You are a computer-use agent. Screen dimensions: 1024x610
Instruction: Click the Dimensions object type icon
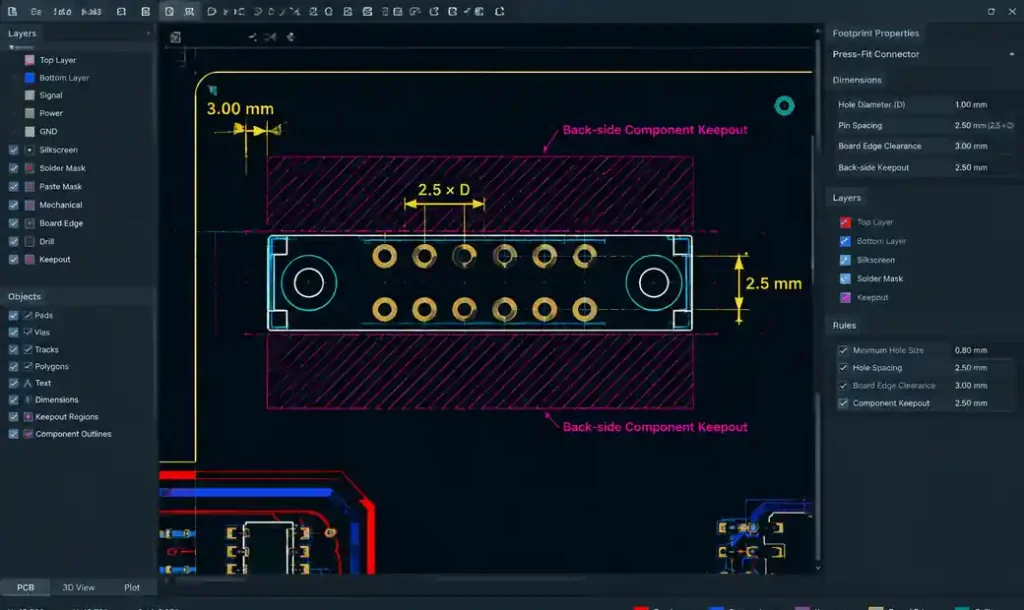28,400
